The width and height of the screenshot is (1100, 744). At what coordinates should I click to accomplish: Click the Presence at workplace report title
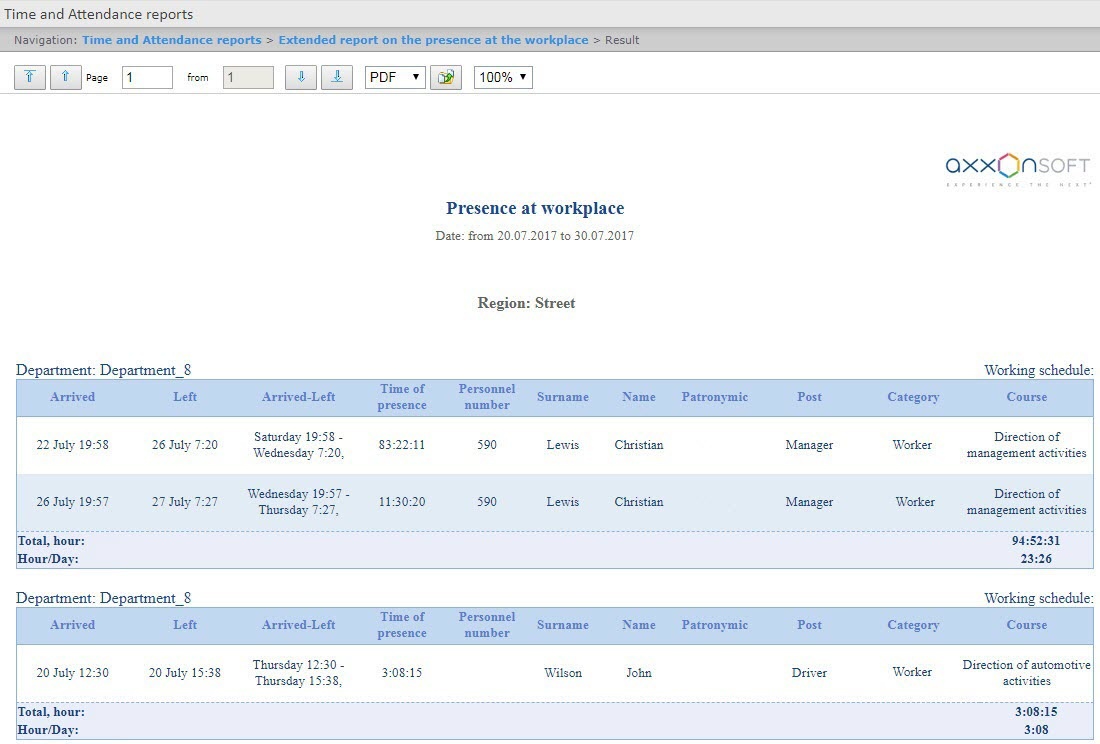[x=535, y=209]
